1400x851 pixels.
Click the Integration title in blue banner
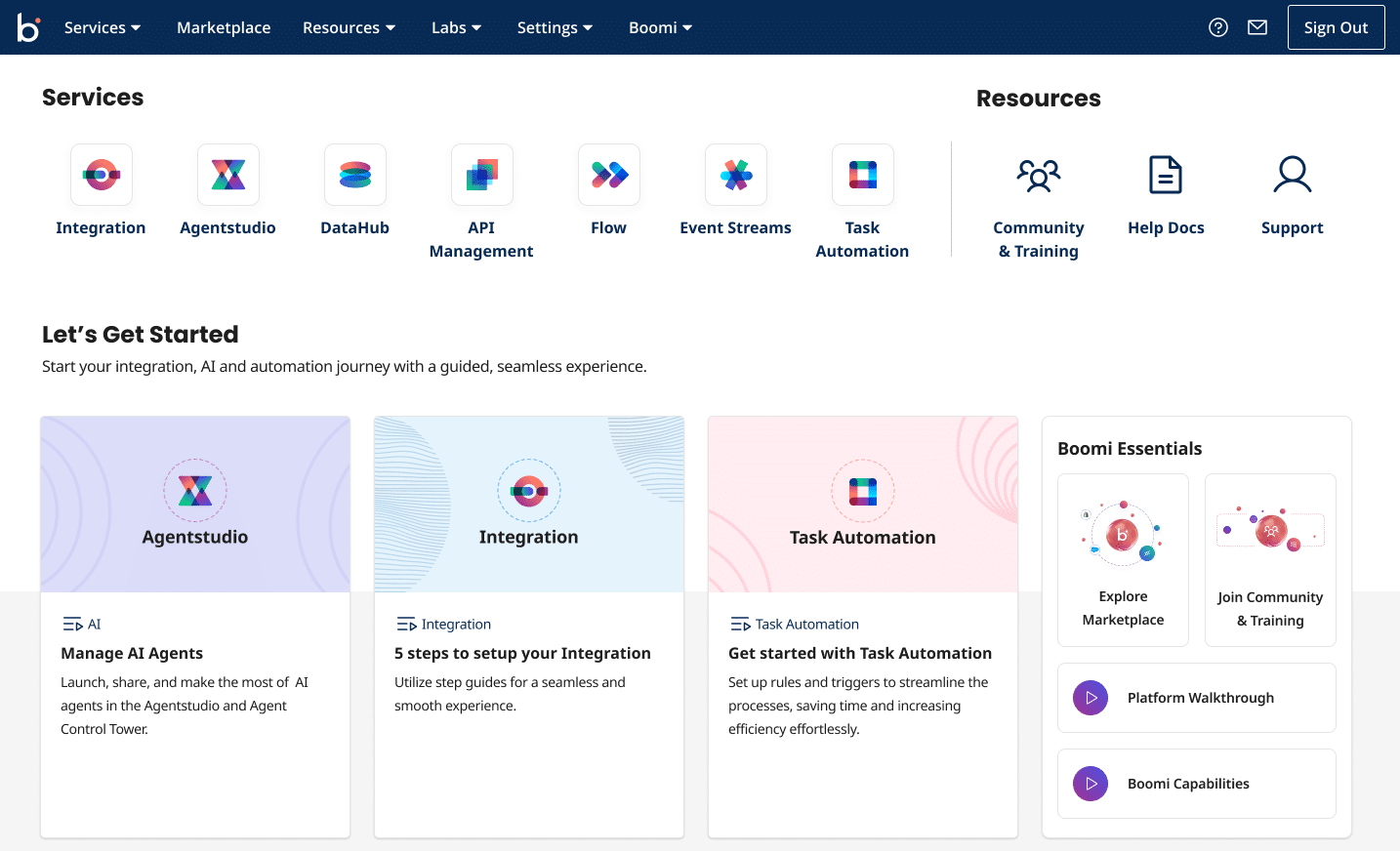[x=529, y=537]
